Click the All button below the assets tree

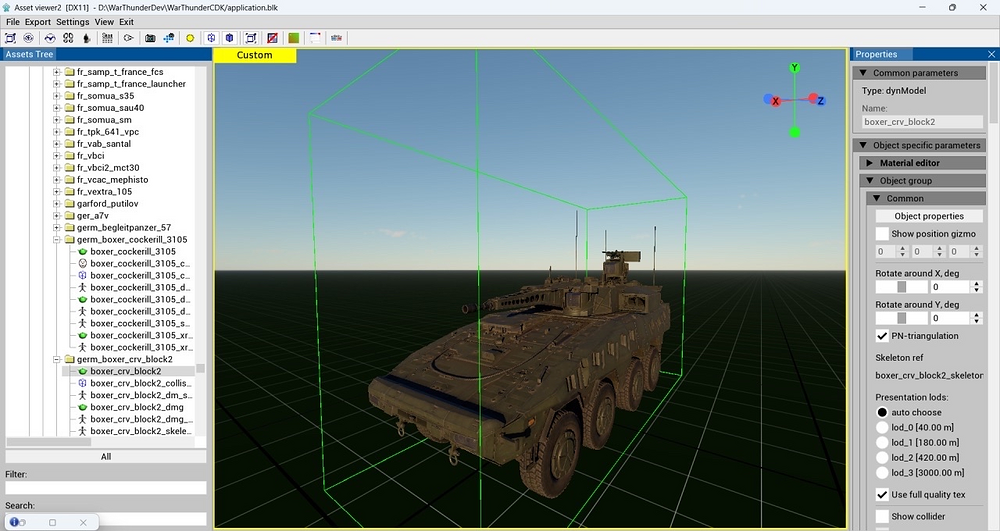[106, 457]
